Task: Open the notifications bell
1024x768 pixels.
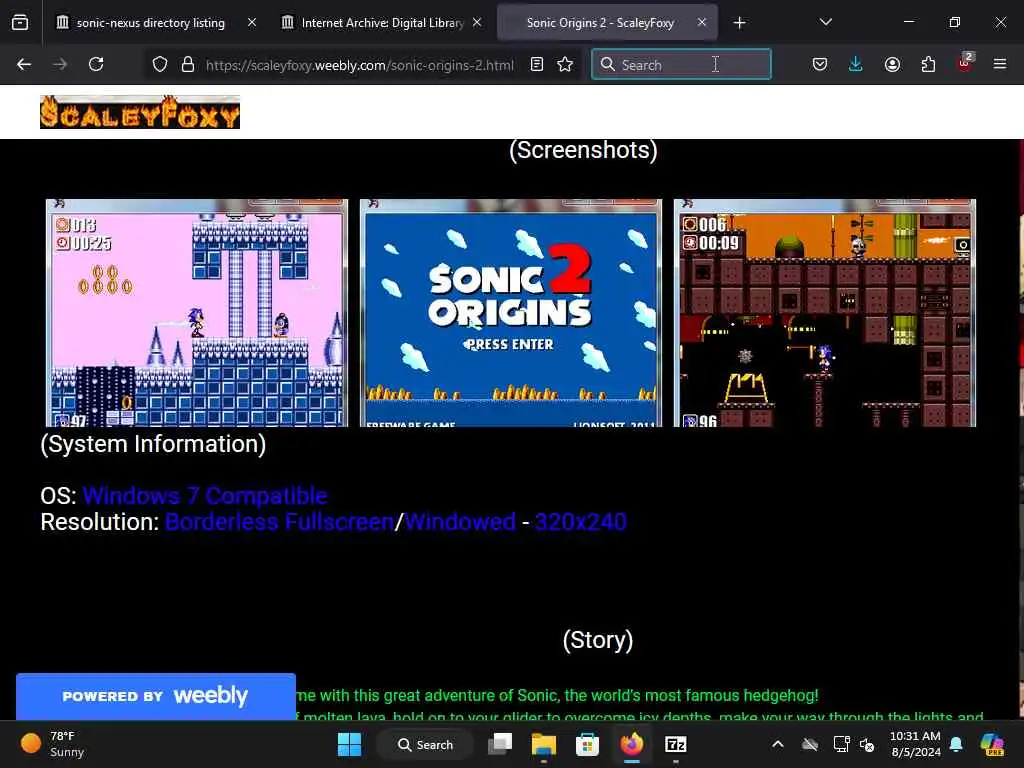Action: pyautogui.click(x=956, y=744)
